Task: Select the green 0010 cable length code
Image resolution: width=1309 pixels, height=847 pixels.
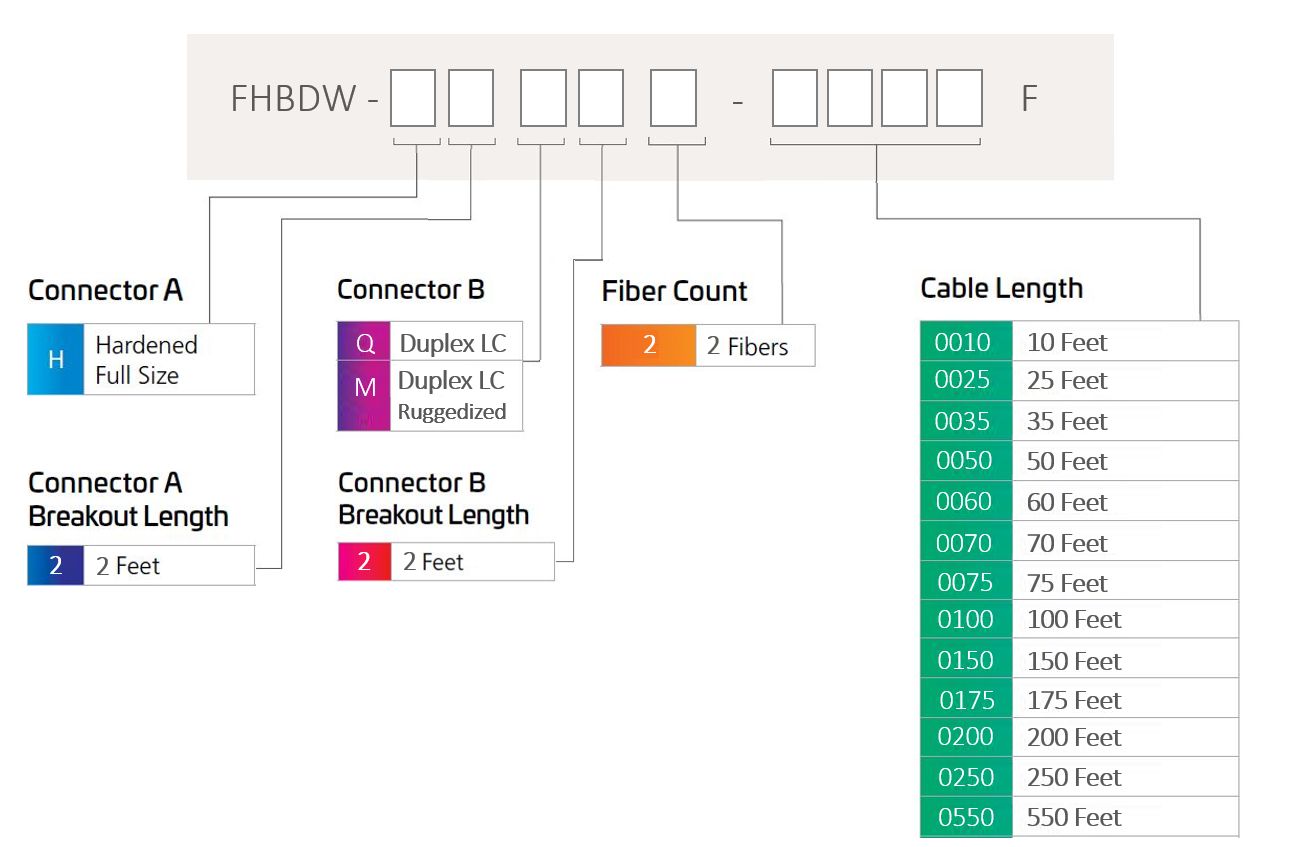Action: tap(964, 343)
